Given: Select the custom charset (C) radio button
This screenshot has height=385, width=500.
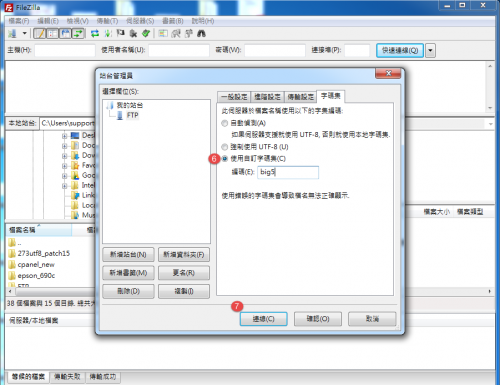Looking at the screenshot, I should (x=225, y=159).
